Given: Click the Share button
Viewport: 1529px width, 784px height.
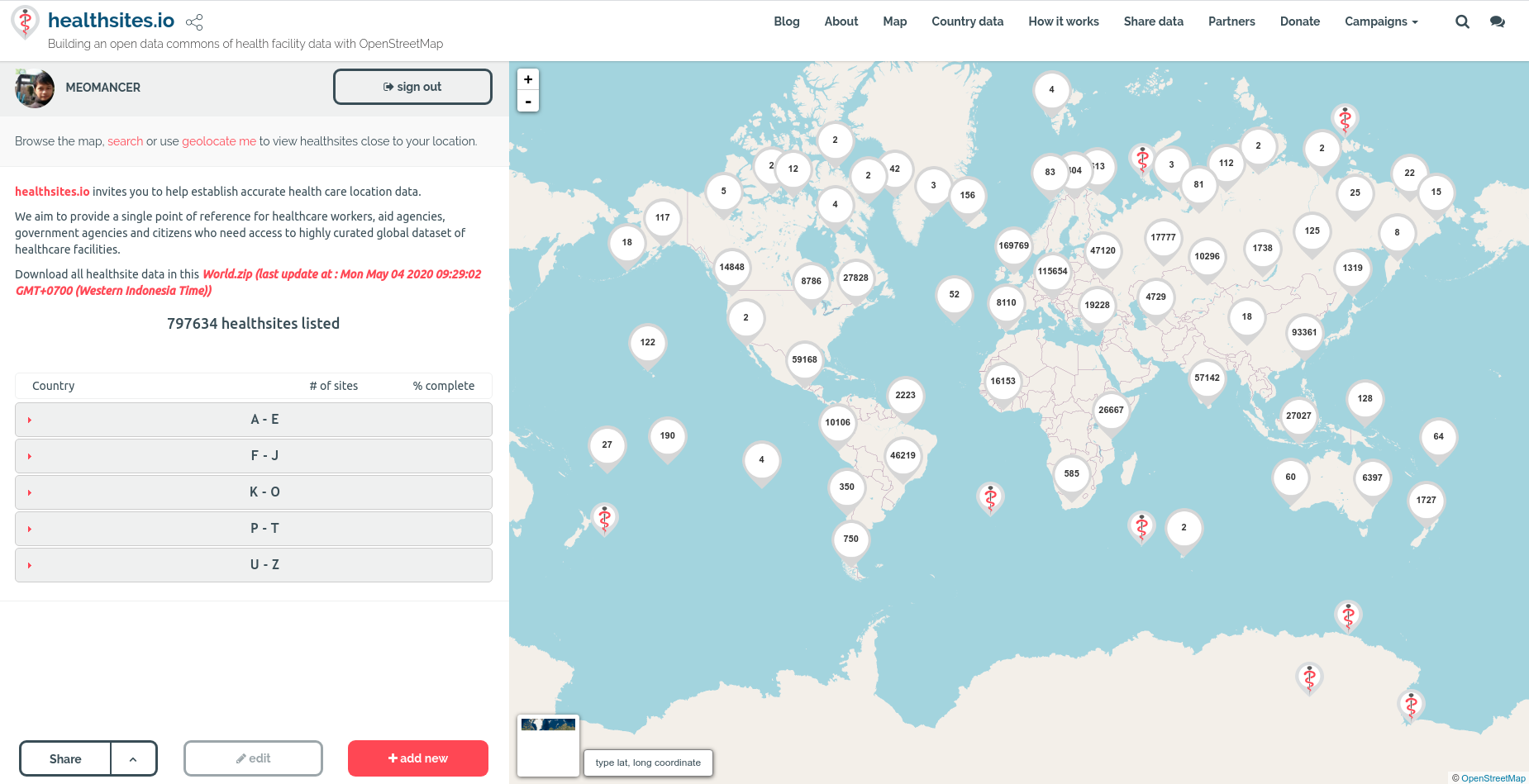Looking at the screenshot, I should tap(65, 758).
